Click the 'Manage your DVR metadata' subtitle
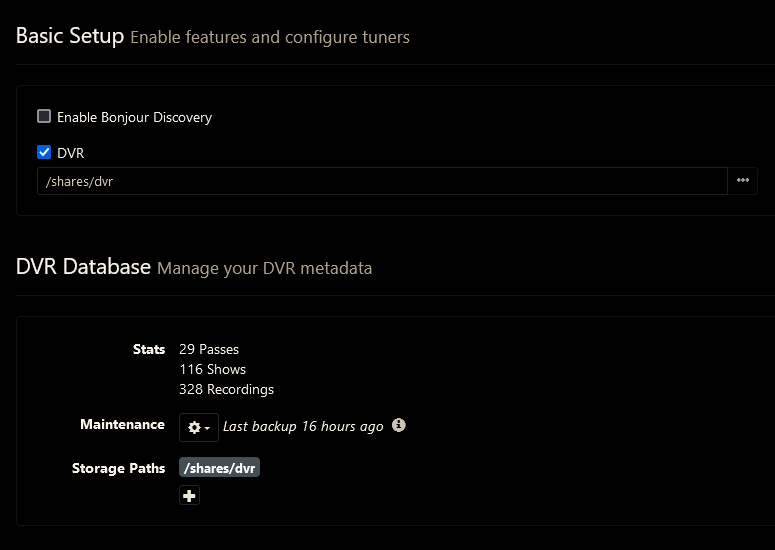Image resolution: width=775 pixels, height=550 pixels. 264,268
